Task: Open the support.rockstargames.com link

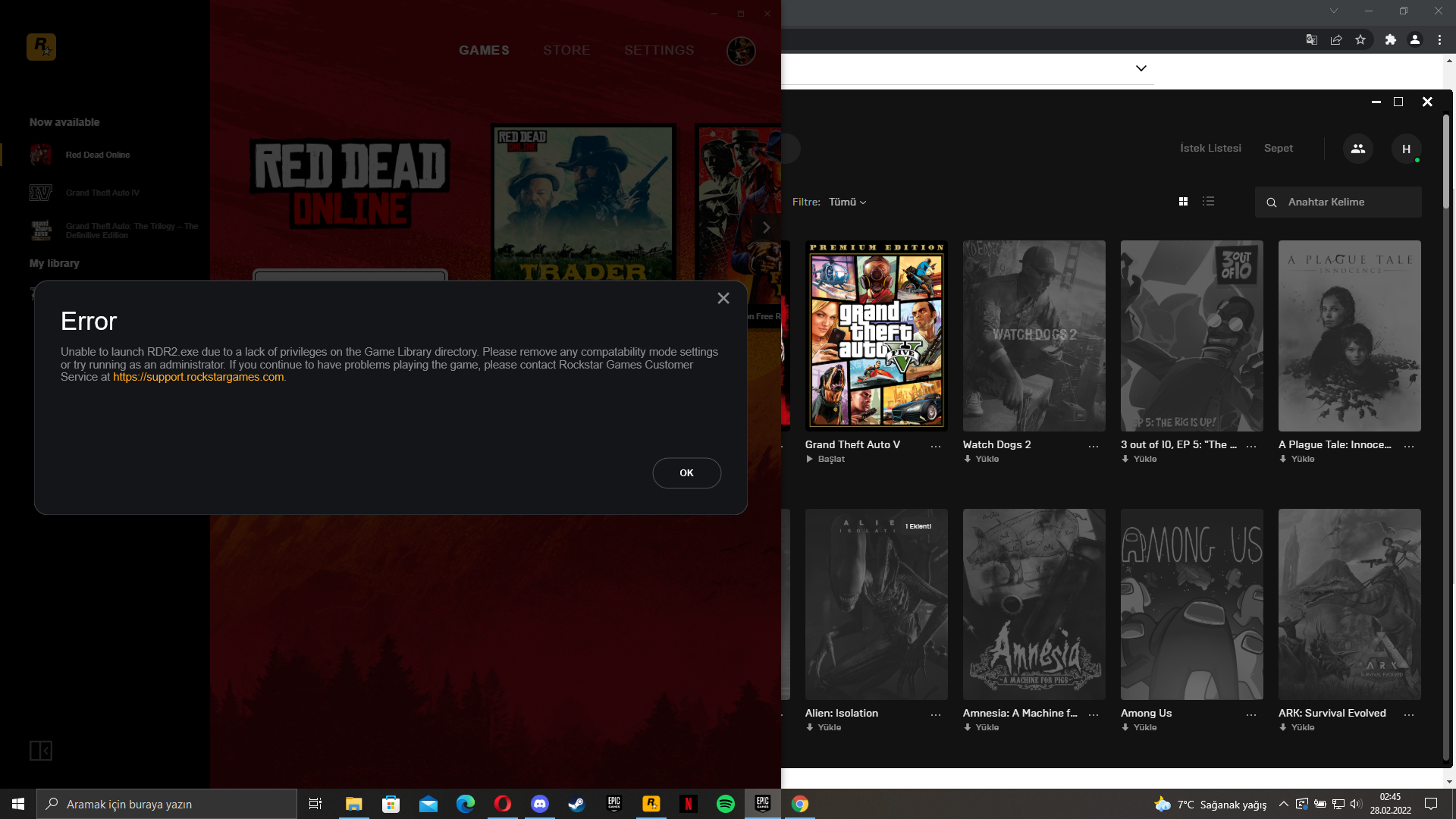Action: (198, 377)
